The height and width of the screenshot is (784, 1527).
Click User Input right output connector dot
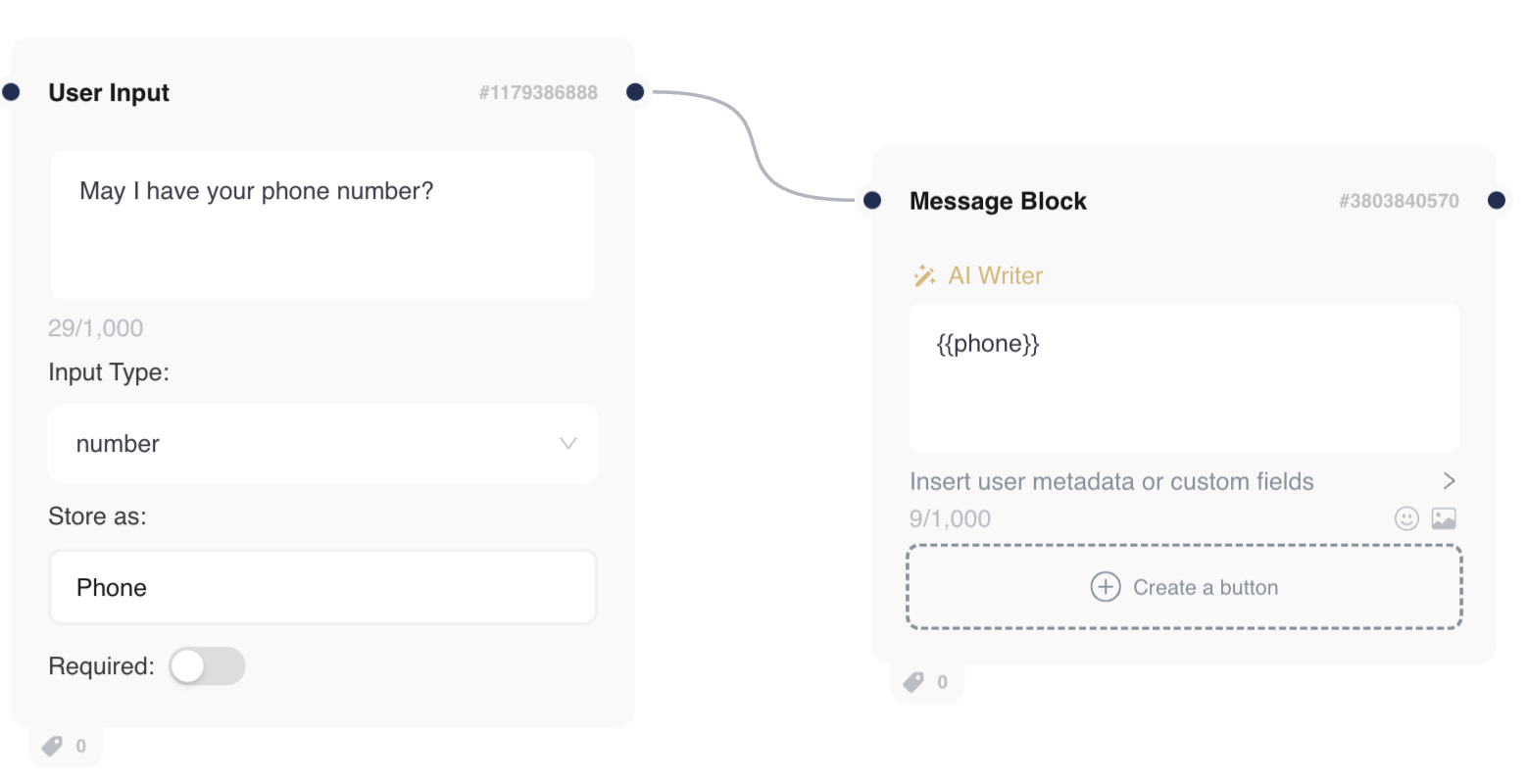[x=635, y=92]
